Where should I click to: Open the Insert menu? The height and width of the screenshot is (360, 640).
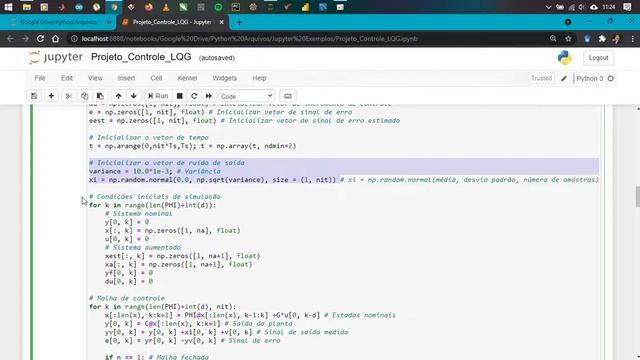tap(126, 78)
